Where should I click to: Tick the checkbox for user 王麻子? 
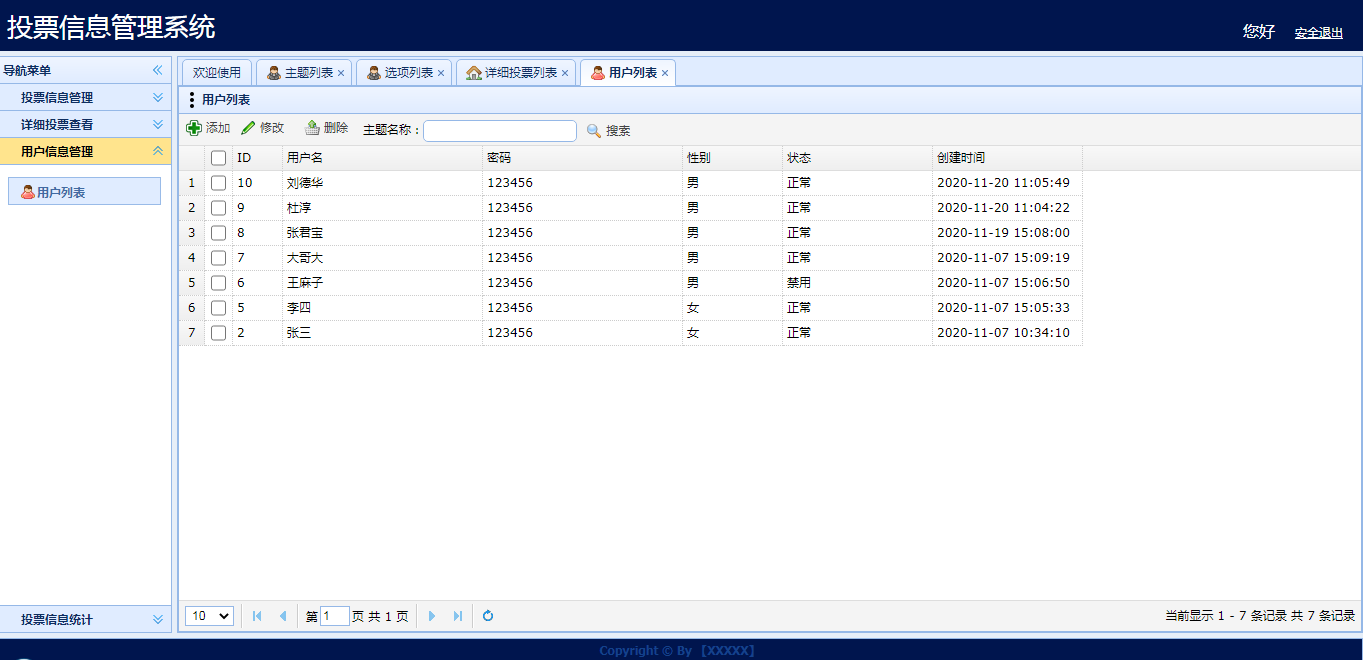click(x=218, y=283)
